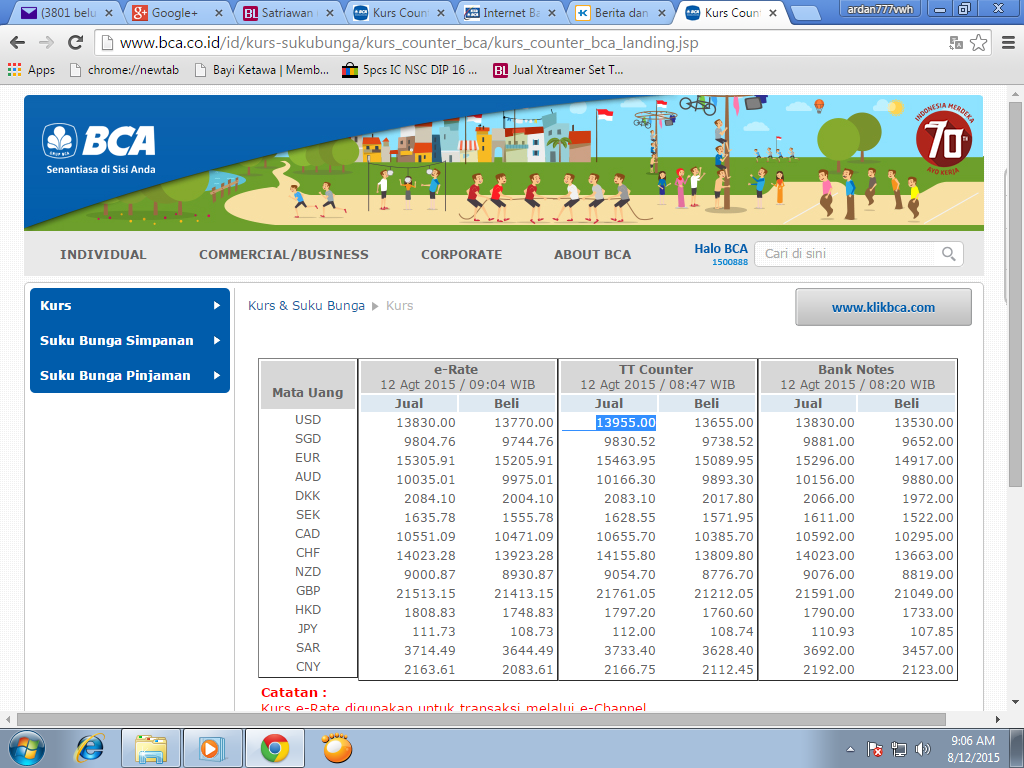Click the Indonesia Merdeka 70 badge

[x=944, y=140]
